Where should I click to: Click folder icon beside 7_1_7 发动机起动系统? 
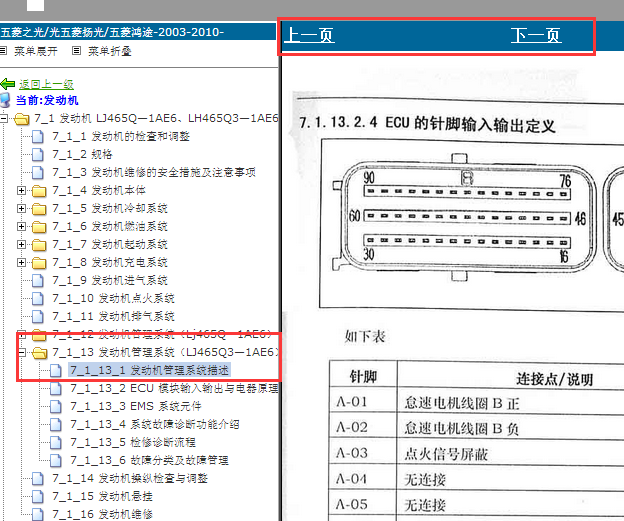coord(39,245)
